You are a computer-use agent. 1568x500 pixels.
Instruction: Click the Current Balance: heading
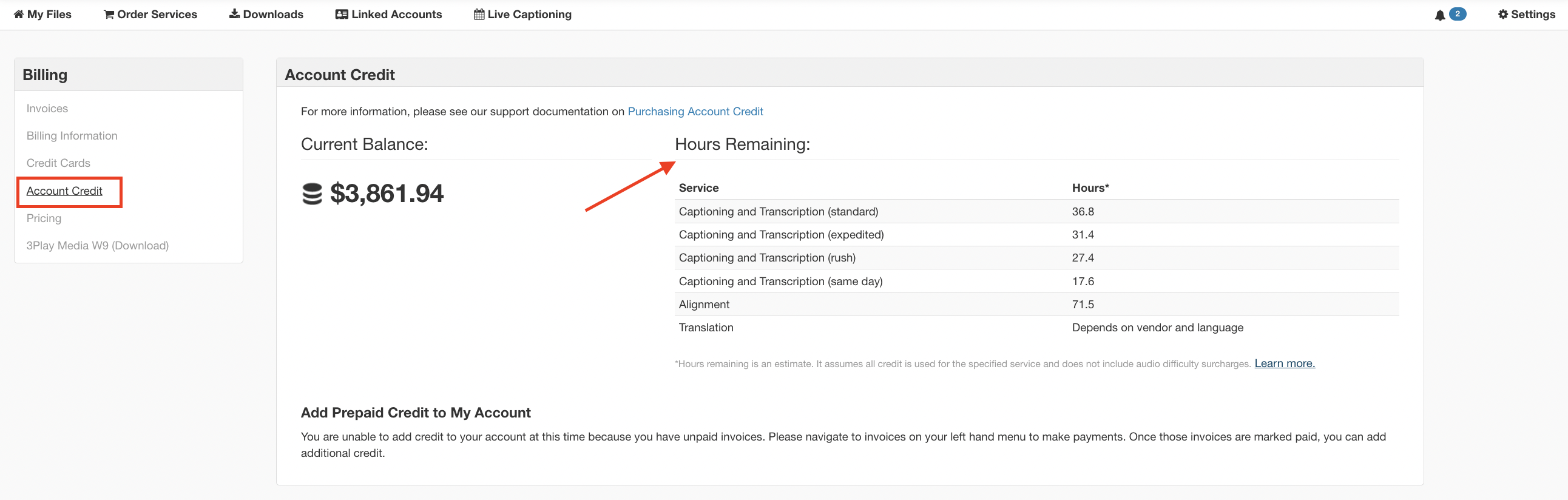point(365,144)
